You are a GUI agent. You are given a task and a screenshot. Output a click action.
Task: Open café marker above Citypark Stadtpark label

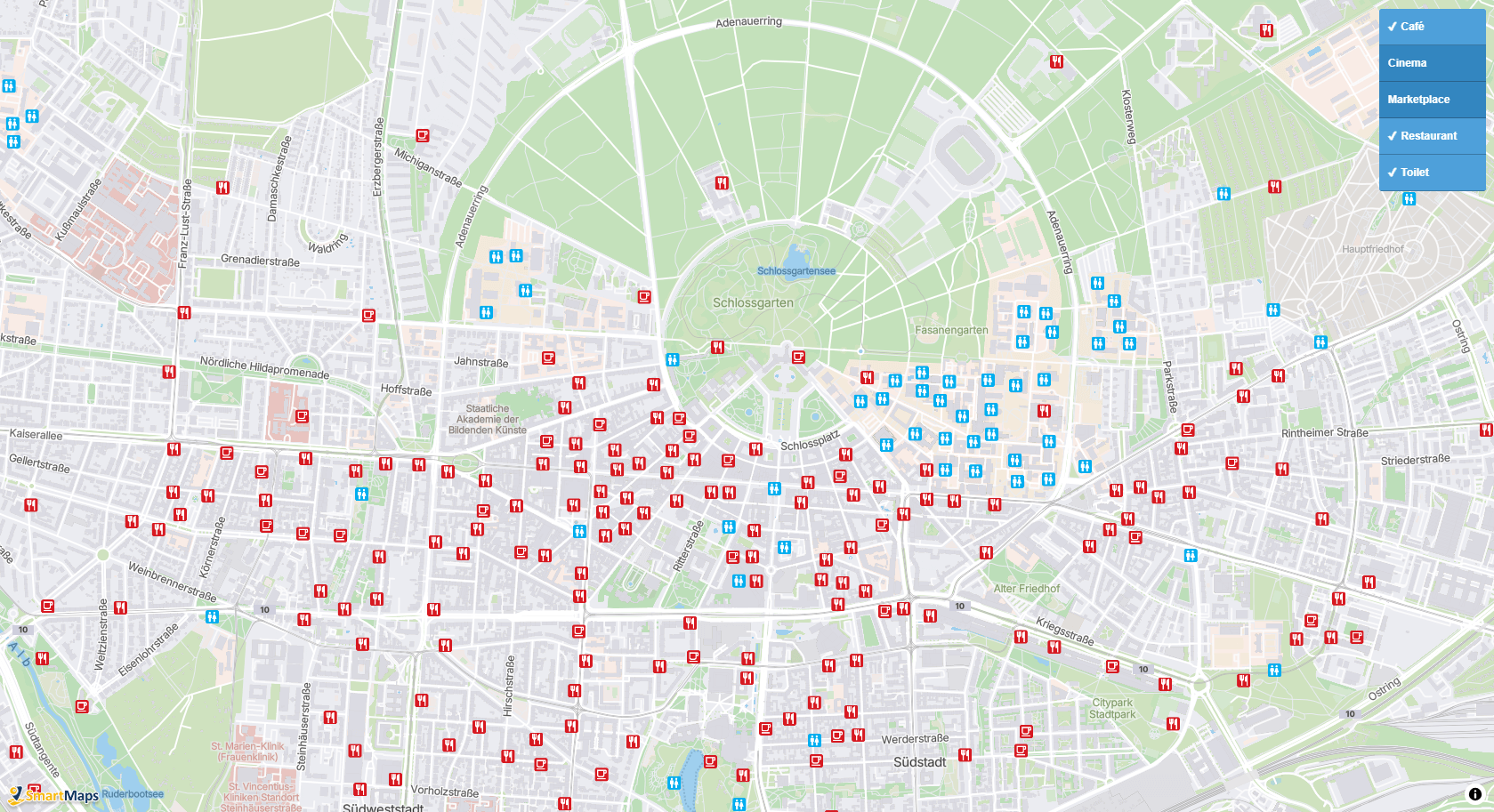point(1112,667)
